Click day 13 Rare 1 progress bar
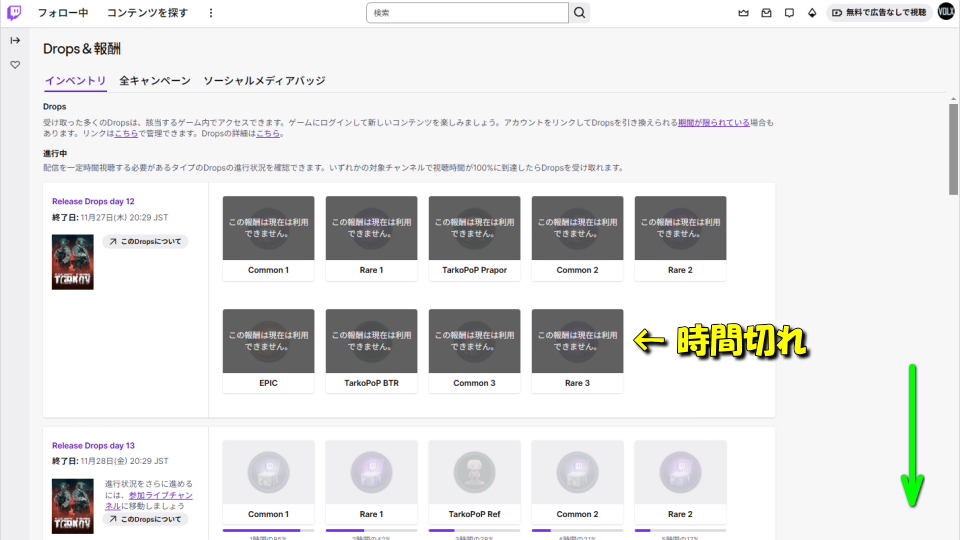This screenshot has width=960, height=540. click(x=372, y=530)
